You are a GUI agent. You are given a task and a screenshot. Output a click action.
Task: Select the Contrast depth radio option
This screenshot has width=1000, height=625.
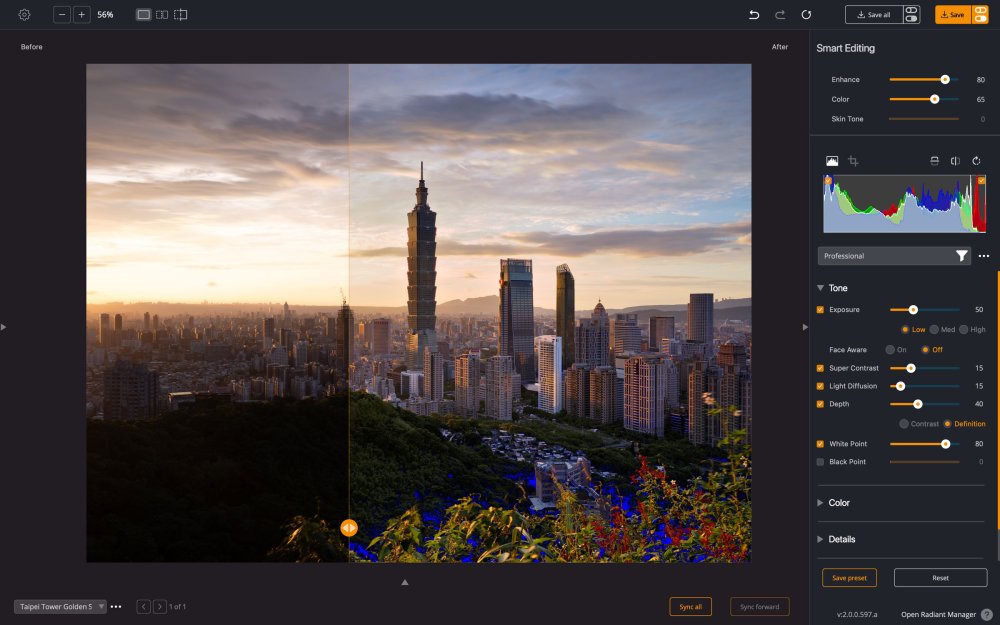(904, 423)
